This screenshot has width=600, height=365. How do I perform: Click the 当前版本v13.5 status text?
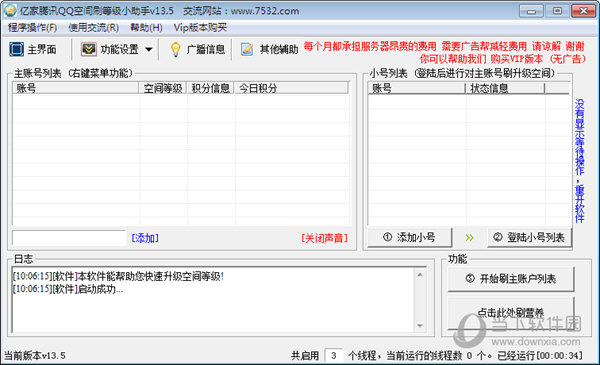tap(35, 355)
